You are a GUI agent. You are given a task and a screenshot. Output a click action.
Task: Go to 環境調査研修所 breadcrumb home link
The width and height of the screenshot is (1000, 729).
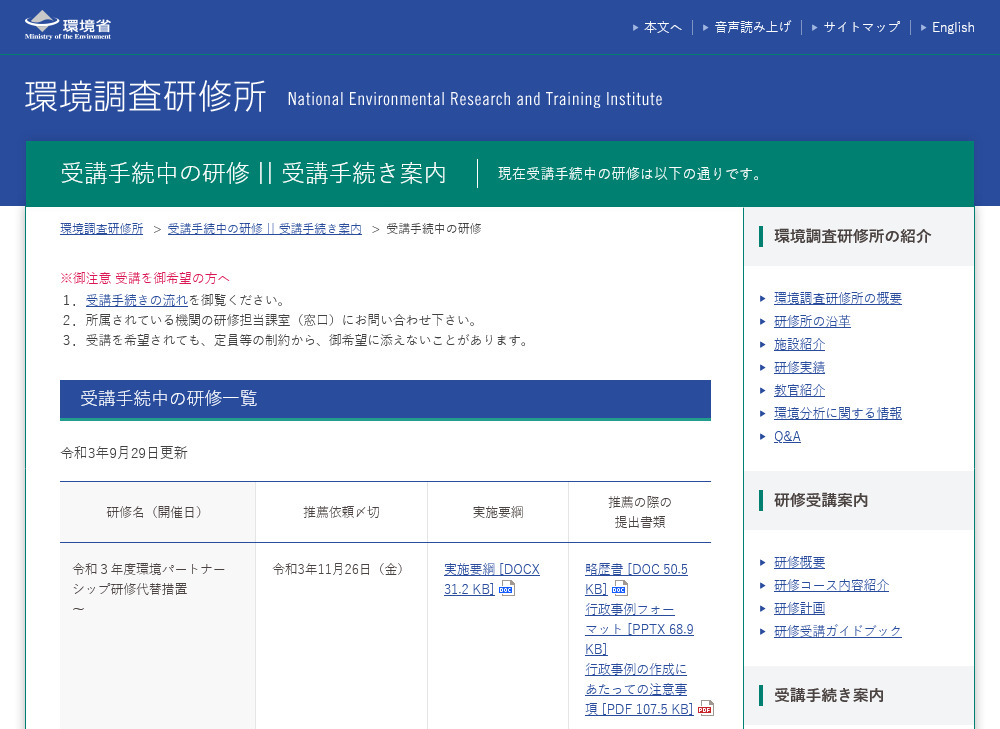pyautogui.click(x=102, y=229)
